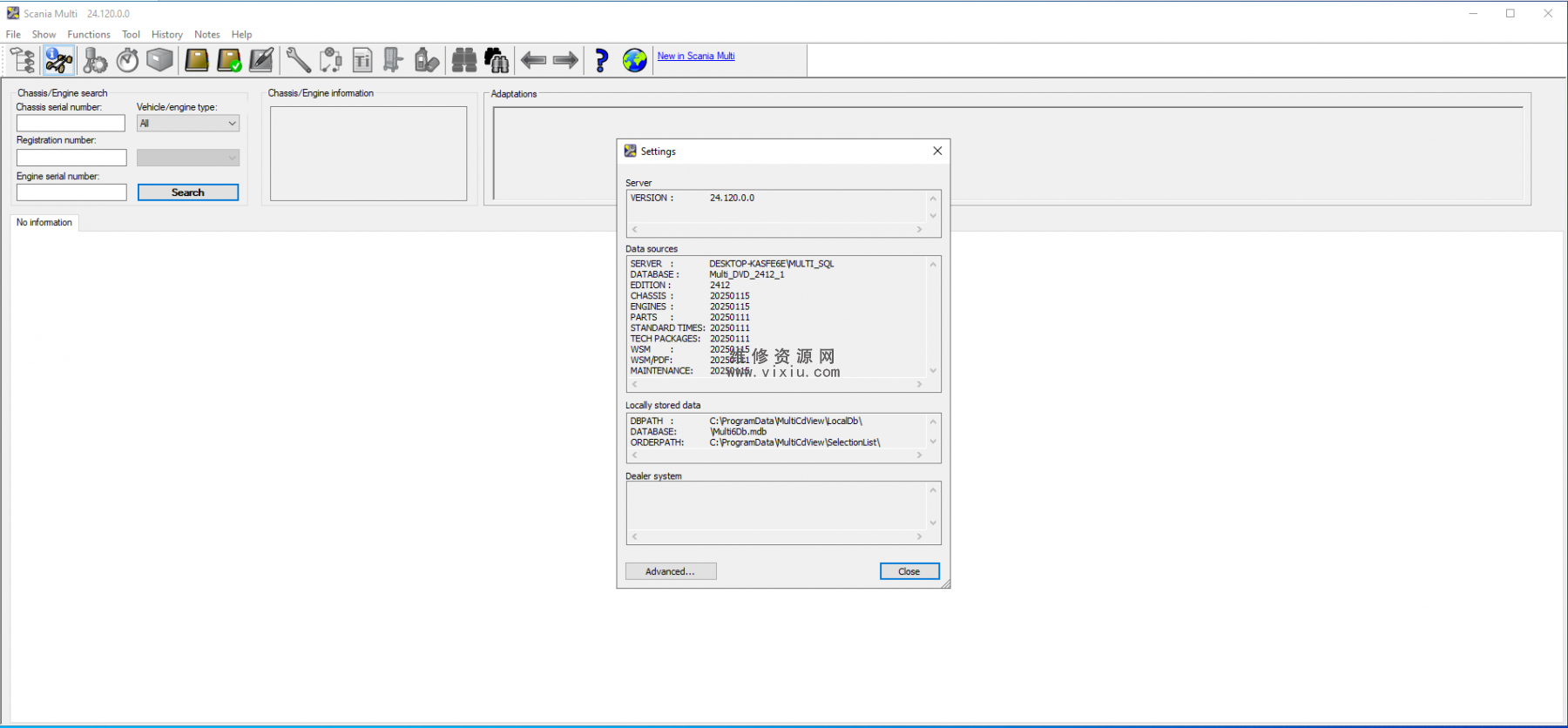Click the oil canister fluids icon
Image resolution: width=1568 pixels, height=728 pixels.
pos(426,60)
